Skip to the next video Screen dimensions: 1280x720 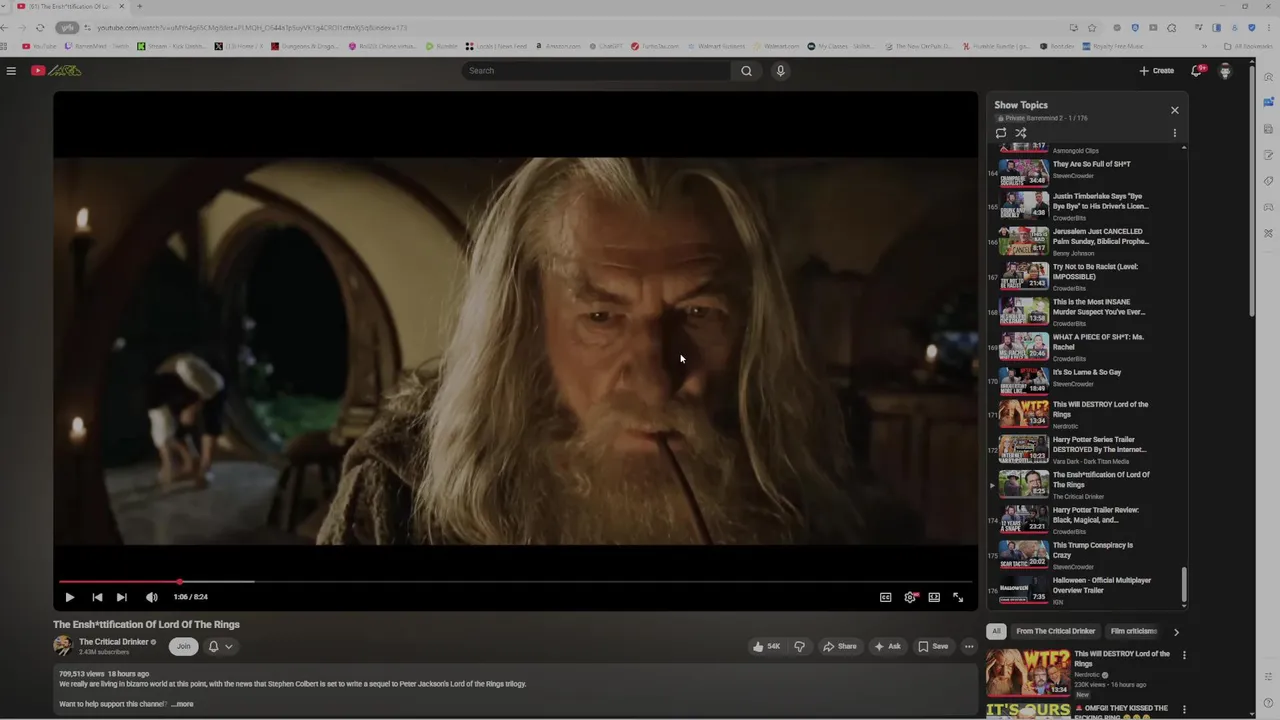pyautogui.click(x=122, y=597)
